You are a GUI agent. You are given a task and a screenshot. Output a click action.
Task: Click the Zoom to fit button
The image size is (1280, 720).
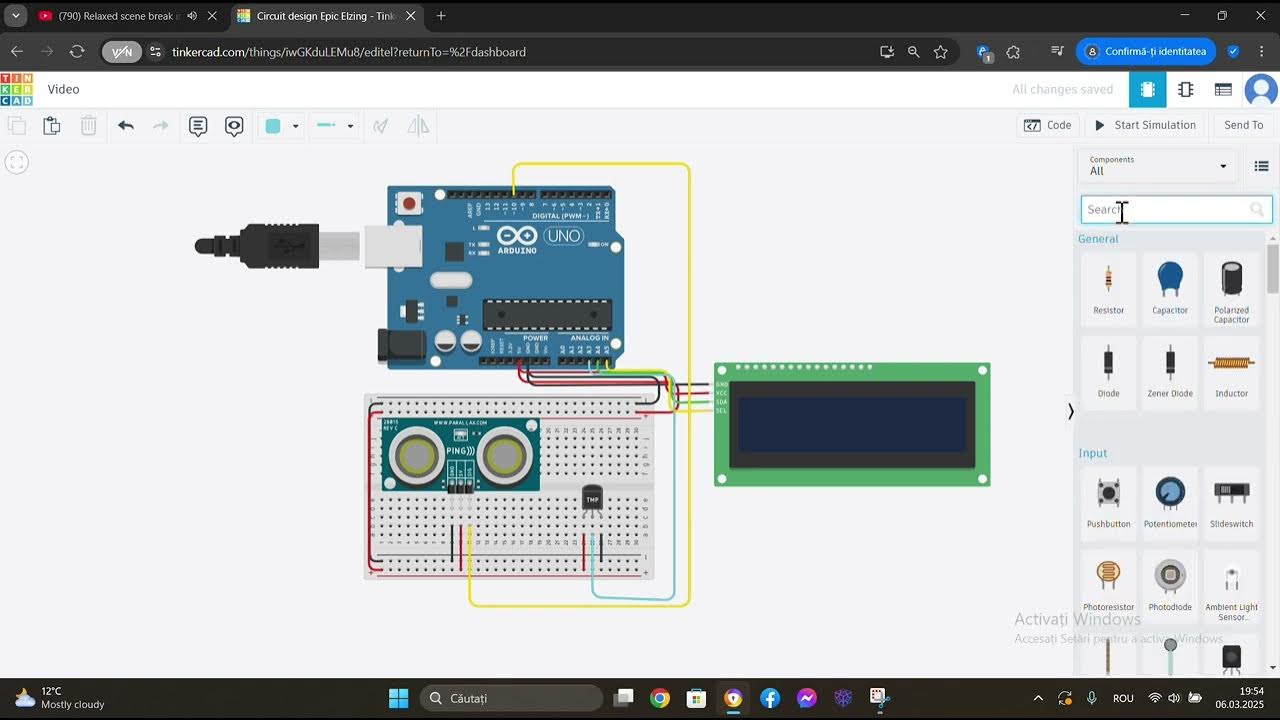click(16, 162)
